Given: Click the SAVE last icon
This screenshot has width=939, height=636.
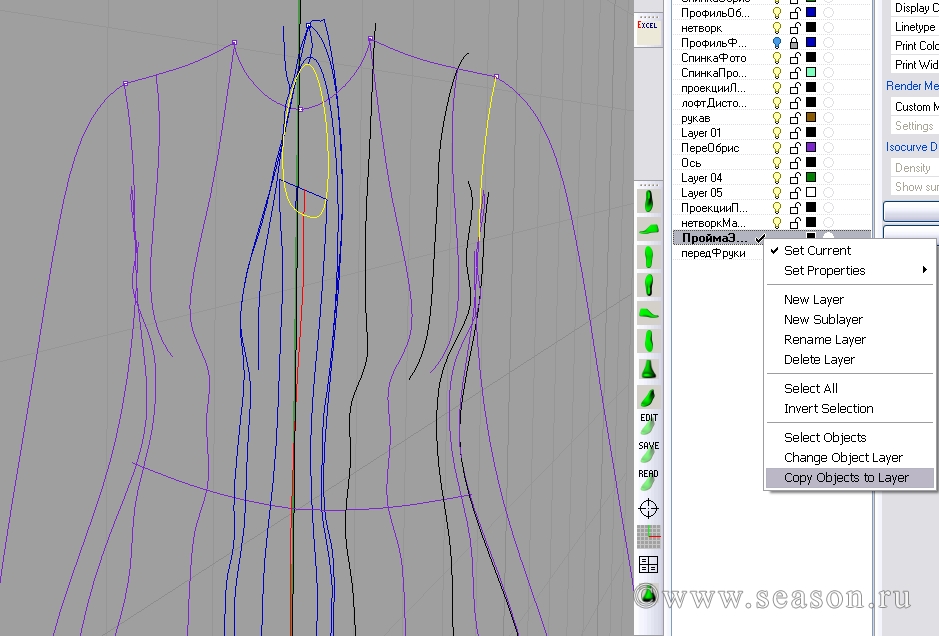Looking at the screenshot, I should (x=648, y=452).
